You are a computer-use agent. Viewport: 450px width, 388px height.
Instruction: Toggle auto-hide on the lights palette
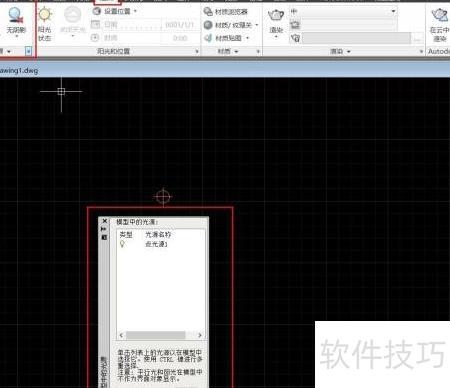pos(104,229)
